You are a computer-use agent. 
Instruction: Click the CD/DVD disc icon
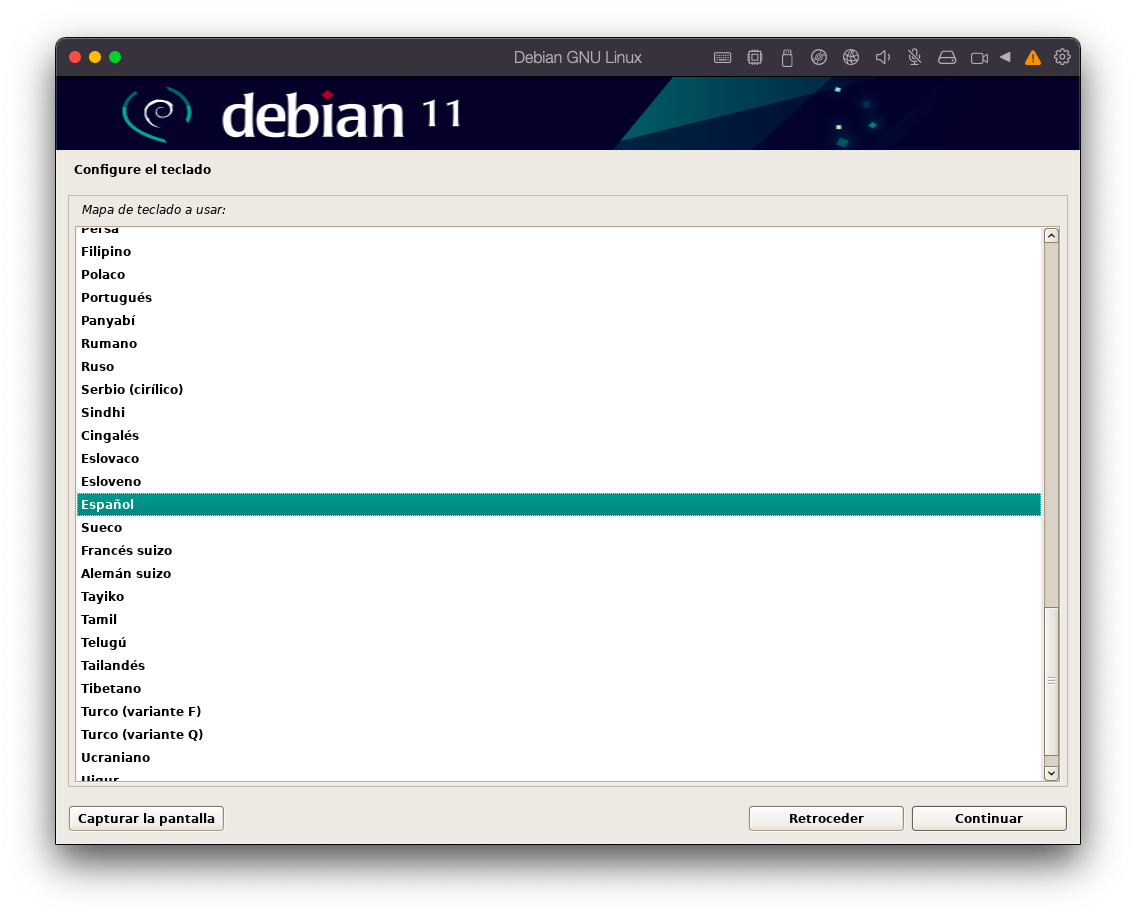click(819, 57)
